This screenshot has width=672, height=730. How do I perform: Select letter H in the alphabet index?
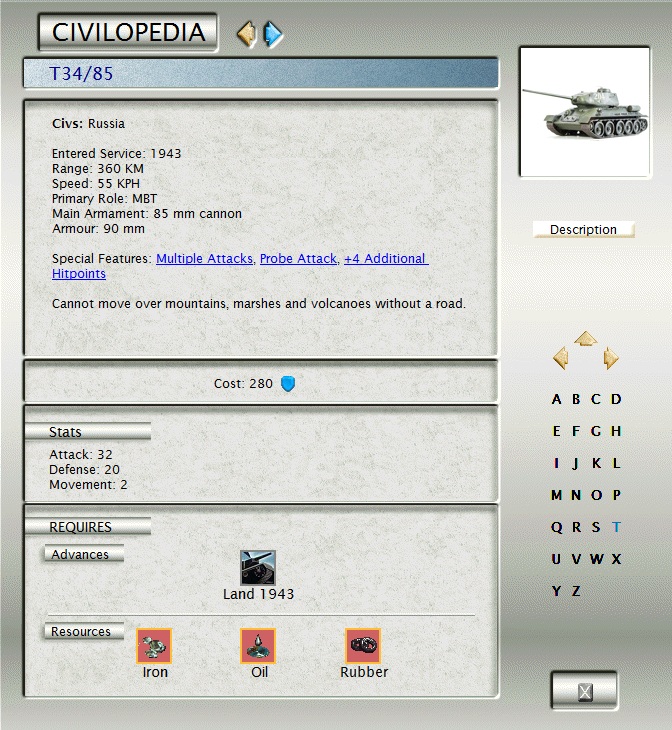point(616,431)
